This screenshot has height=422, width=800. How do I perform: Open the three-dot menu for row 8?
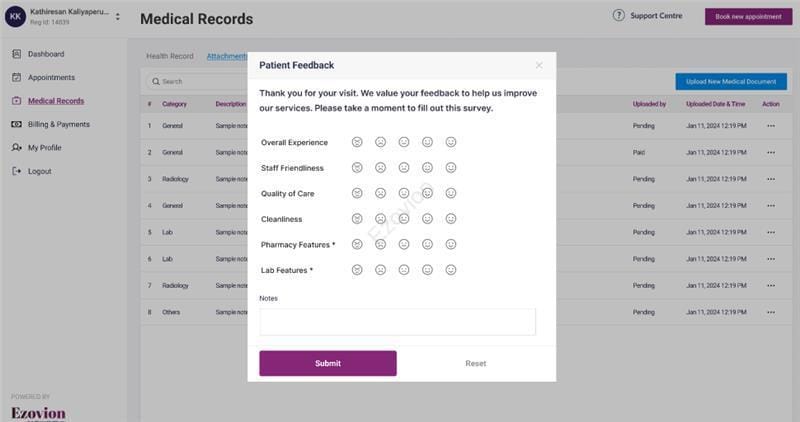[770, 312]
